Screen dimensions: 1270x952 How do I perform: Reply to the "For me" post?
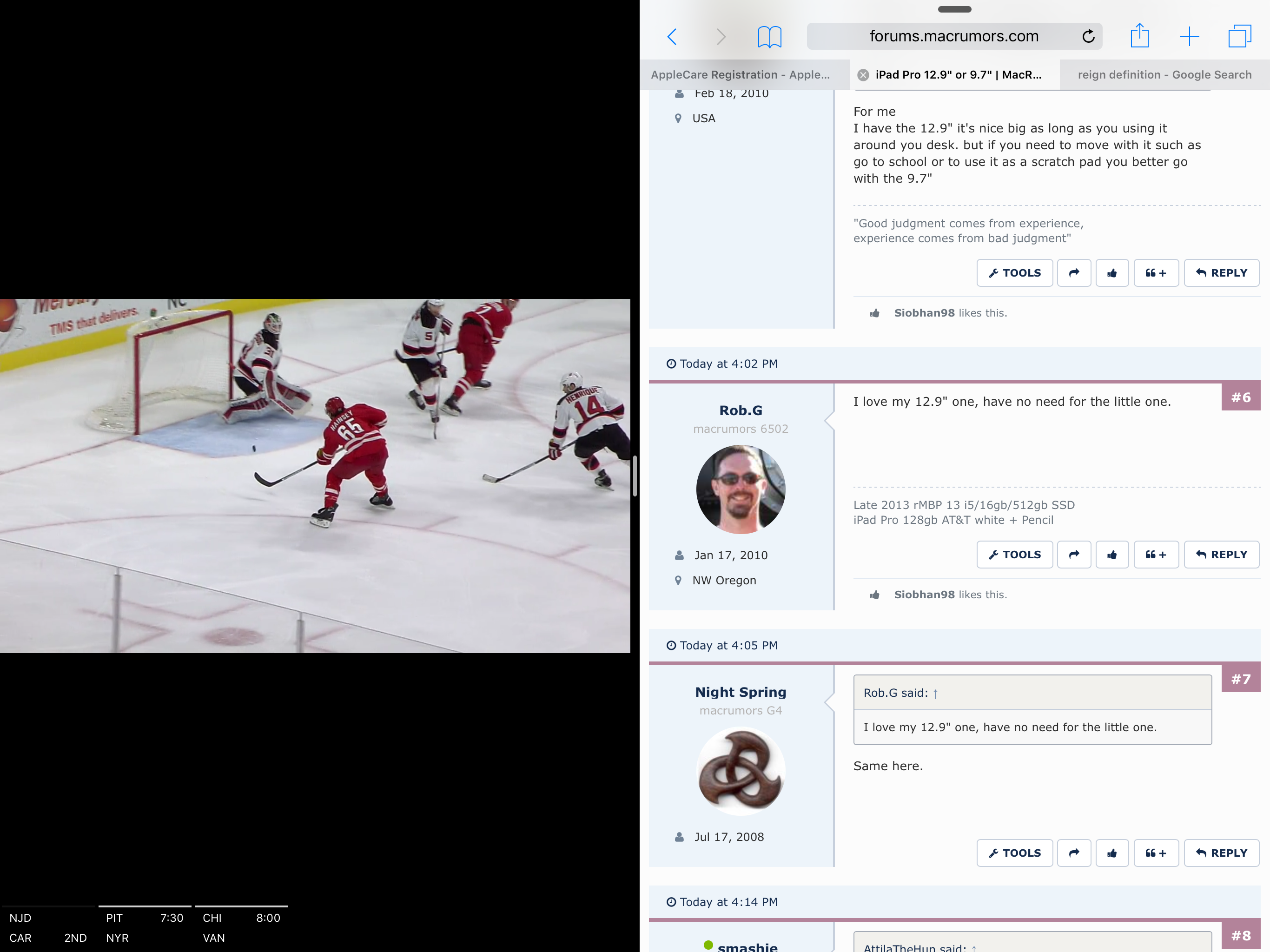(1221, 273)
